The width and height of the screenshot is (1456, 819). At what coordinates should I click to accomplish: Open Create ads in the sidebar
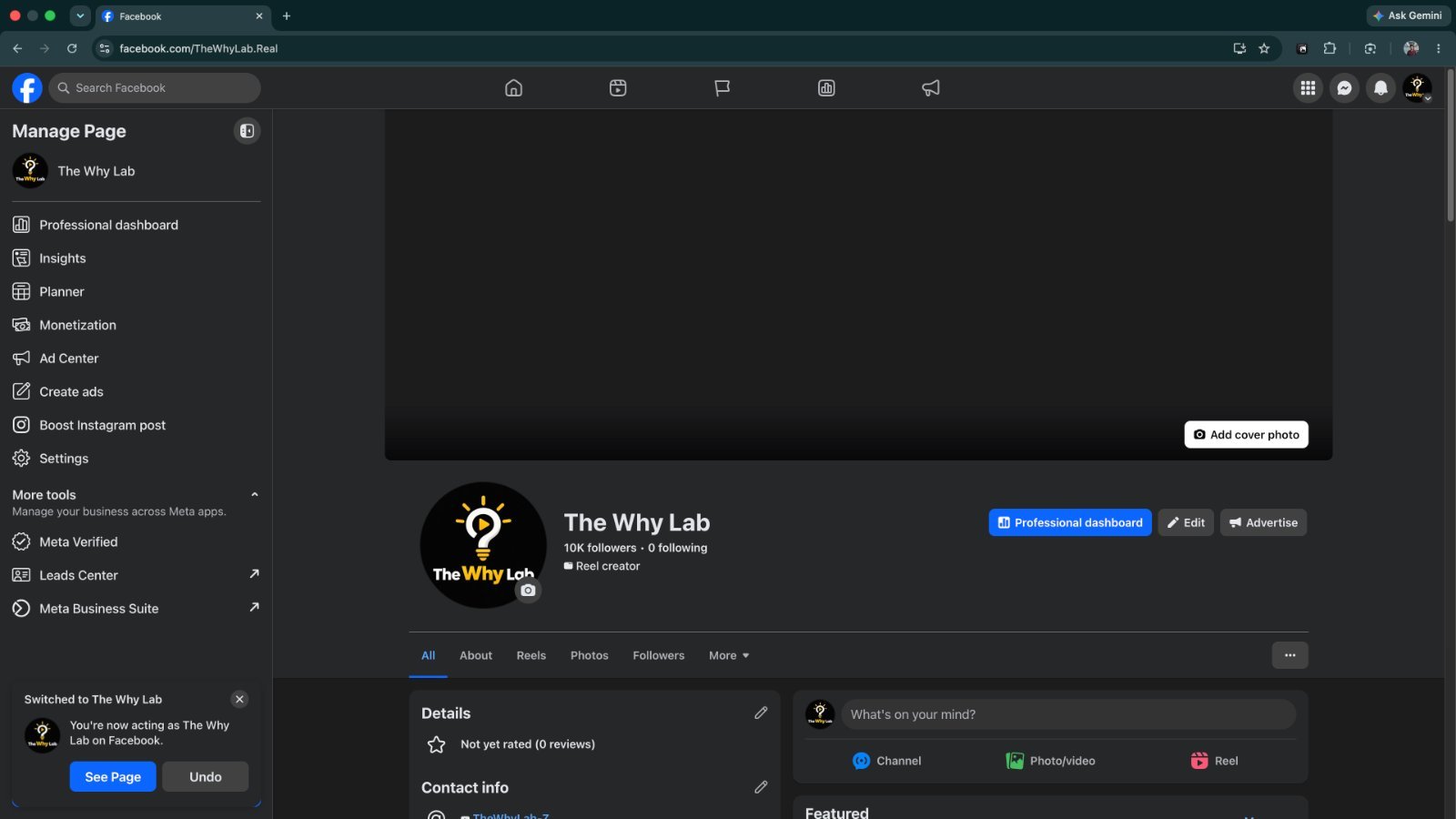pos(136,392)
